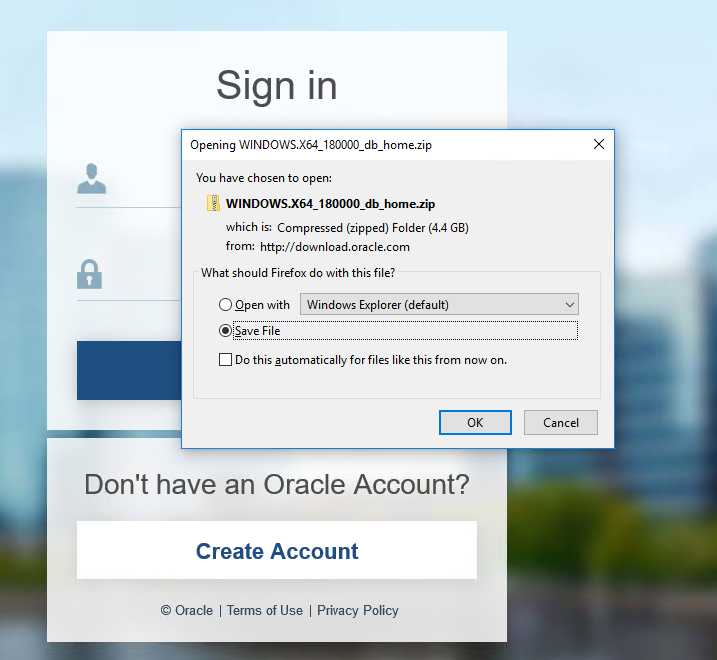The height and width of the screenshot is (660, 717).
Task: Select the Open with radio button
Action: pyautogui.click(x=225, y=305)
